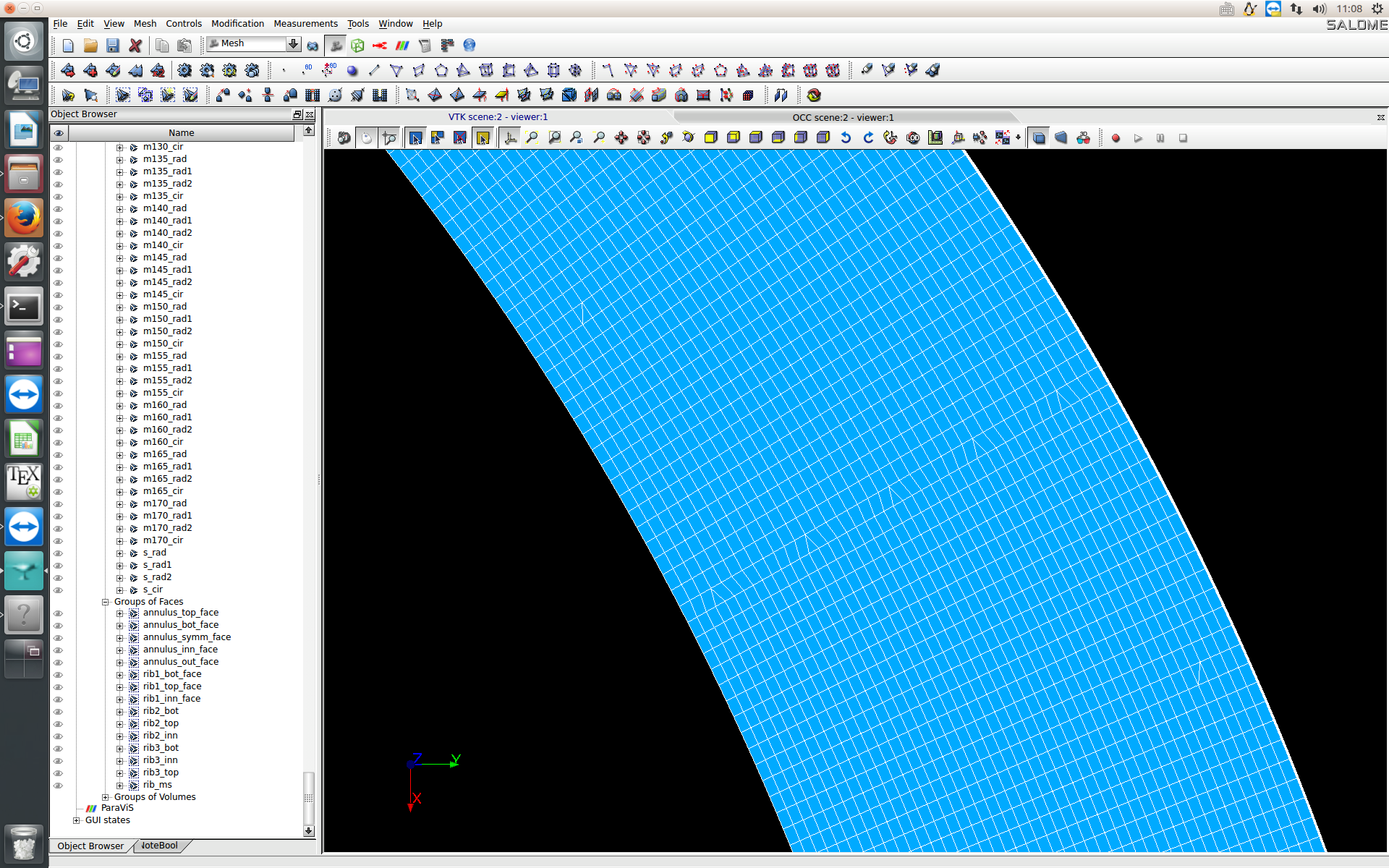Open the Measurements menu

point(305,24)
